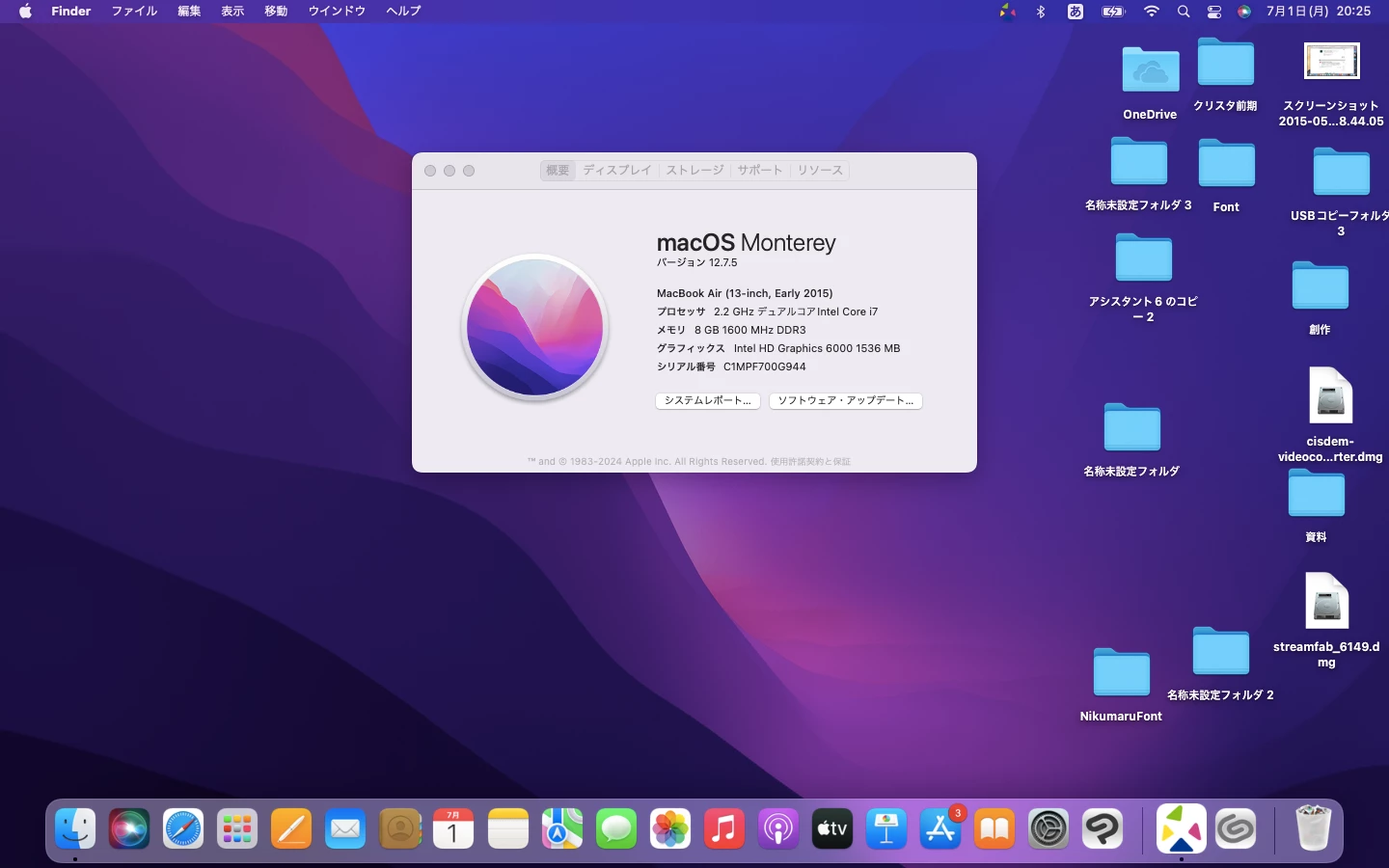The image size is (1389, 868).
Task: Open Spotlight search
Action: click(1184, 12)
